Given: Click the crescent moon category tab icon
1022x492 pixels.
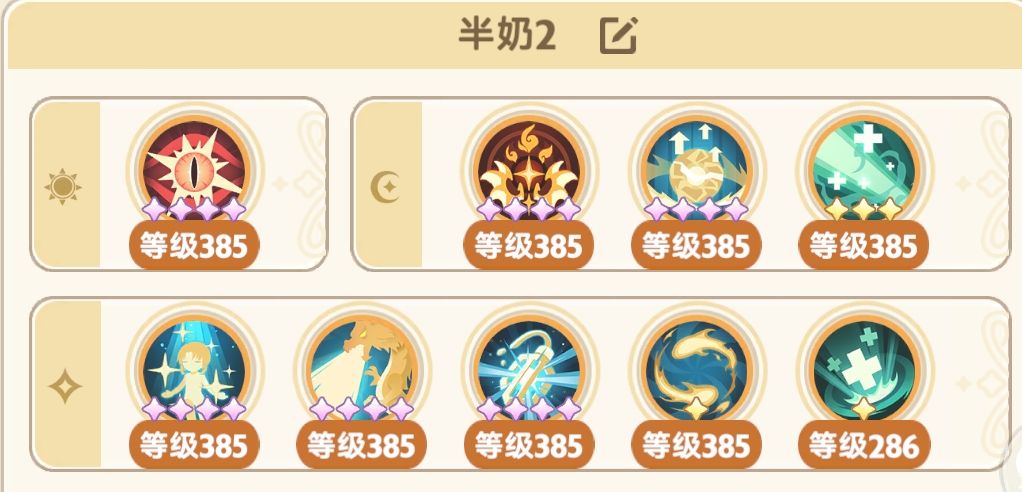Looking at the screenshot, I should click(x=385, y=187).
